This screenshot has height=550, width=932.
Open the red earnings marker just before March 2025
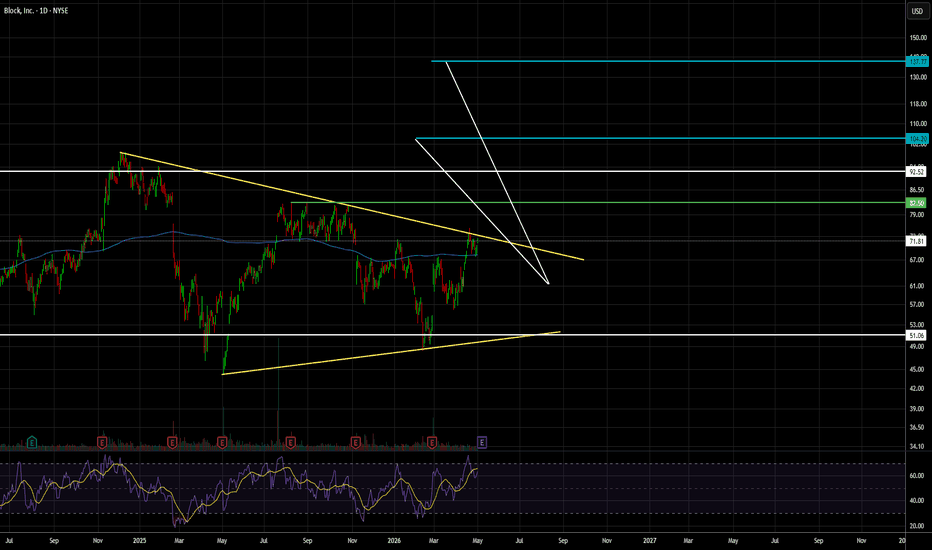[172, 442]
